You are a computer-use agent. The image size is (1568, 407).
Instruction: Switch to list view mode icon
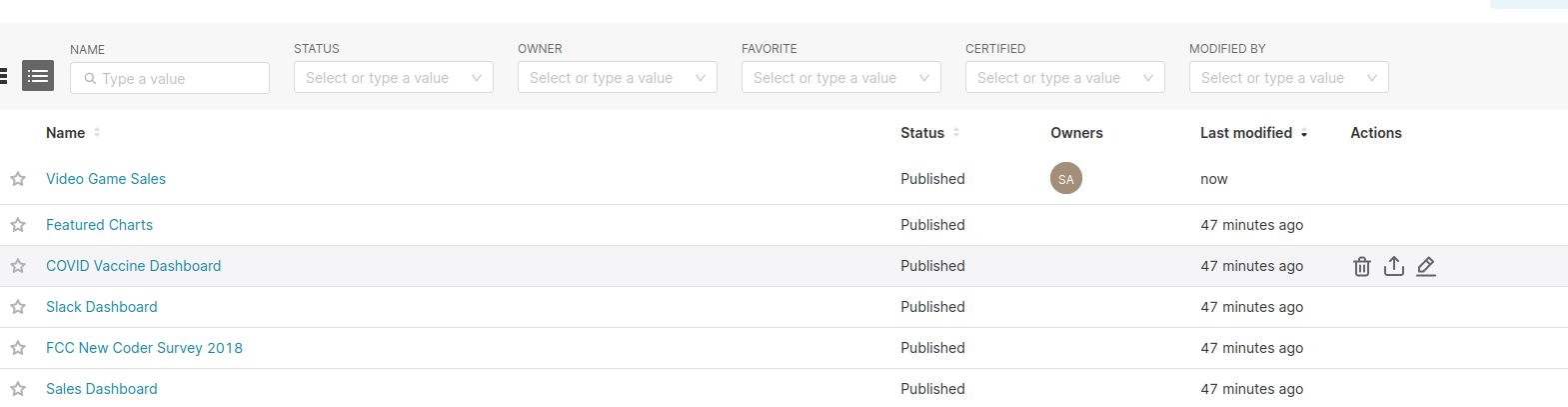[38, 76]
